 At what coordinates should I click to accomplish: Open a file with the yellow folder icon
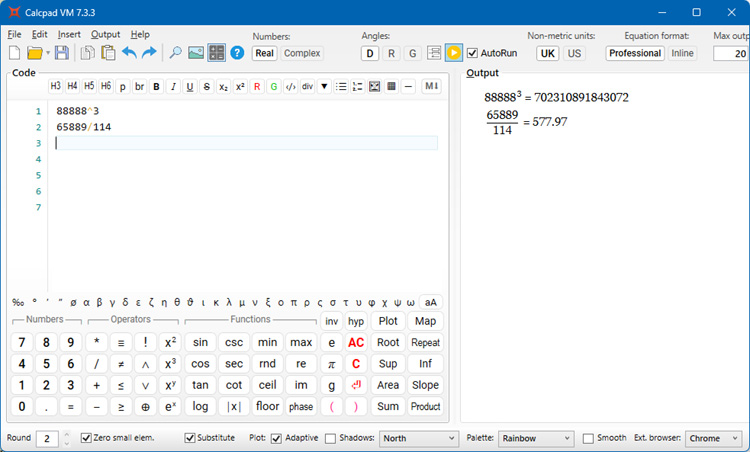point(34,53)
